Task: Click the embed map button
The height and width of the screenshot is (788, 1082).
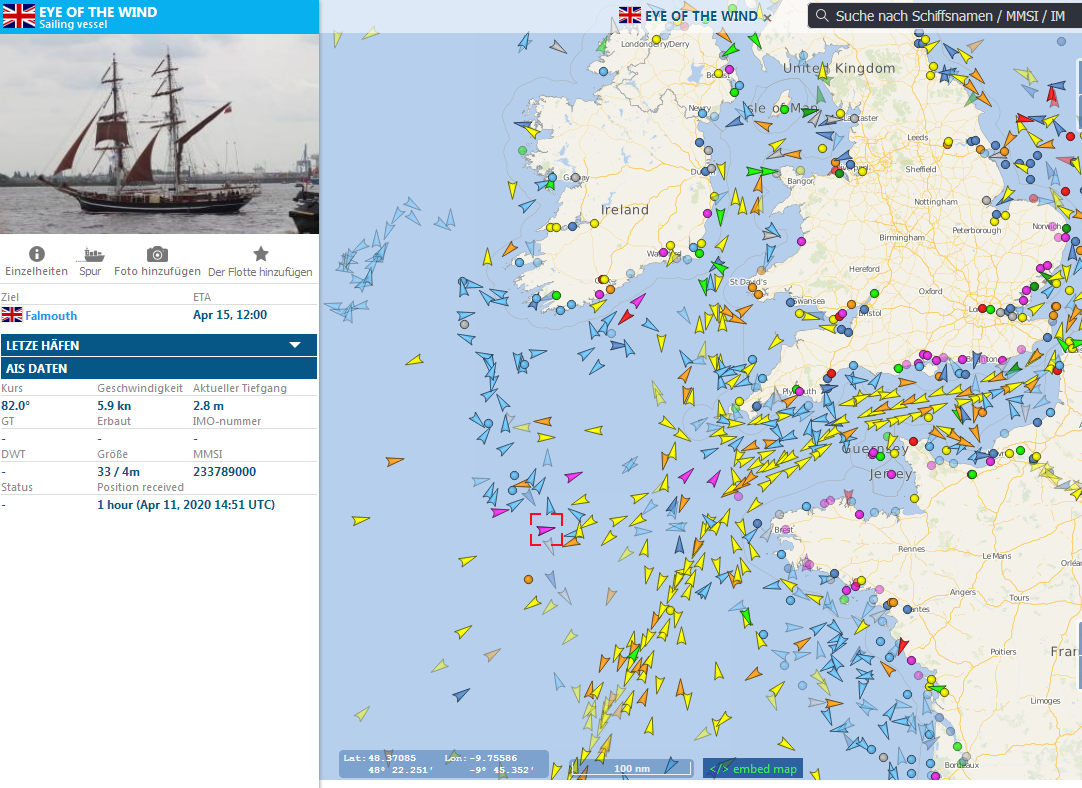Action: [753, 768]
